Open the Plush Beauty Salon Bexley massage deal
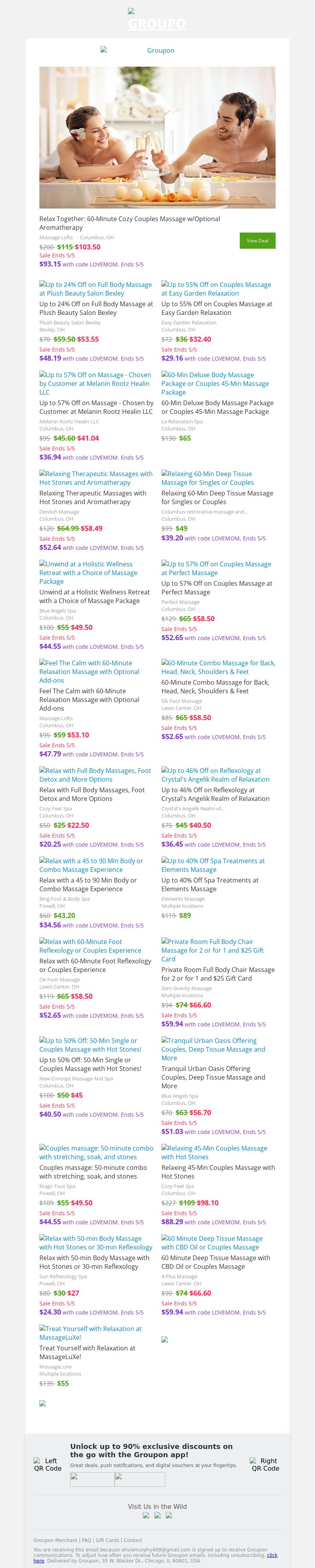This screenshot has height=1568, width=315. coord(95,289)
